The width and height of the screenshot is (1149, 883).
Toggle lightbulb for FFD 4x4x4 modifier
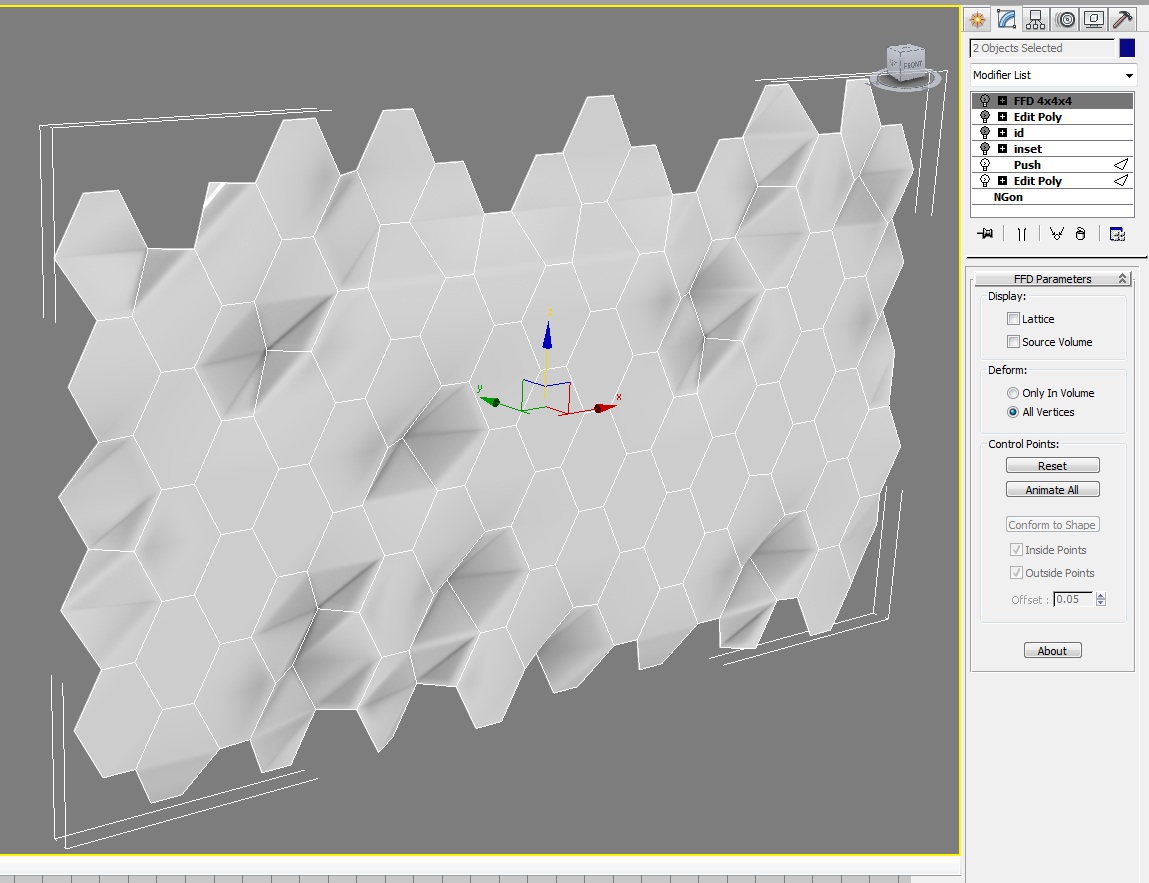[x=985, y=100]
